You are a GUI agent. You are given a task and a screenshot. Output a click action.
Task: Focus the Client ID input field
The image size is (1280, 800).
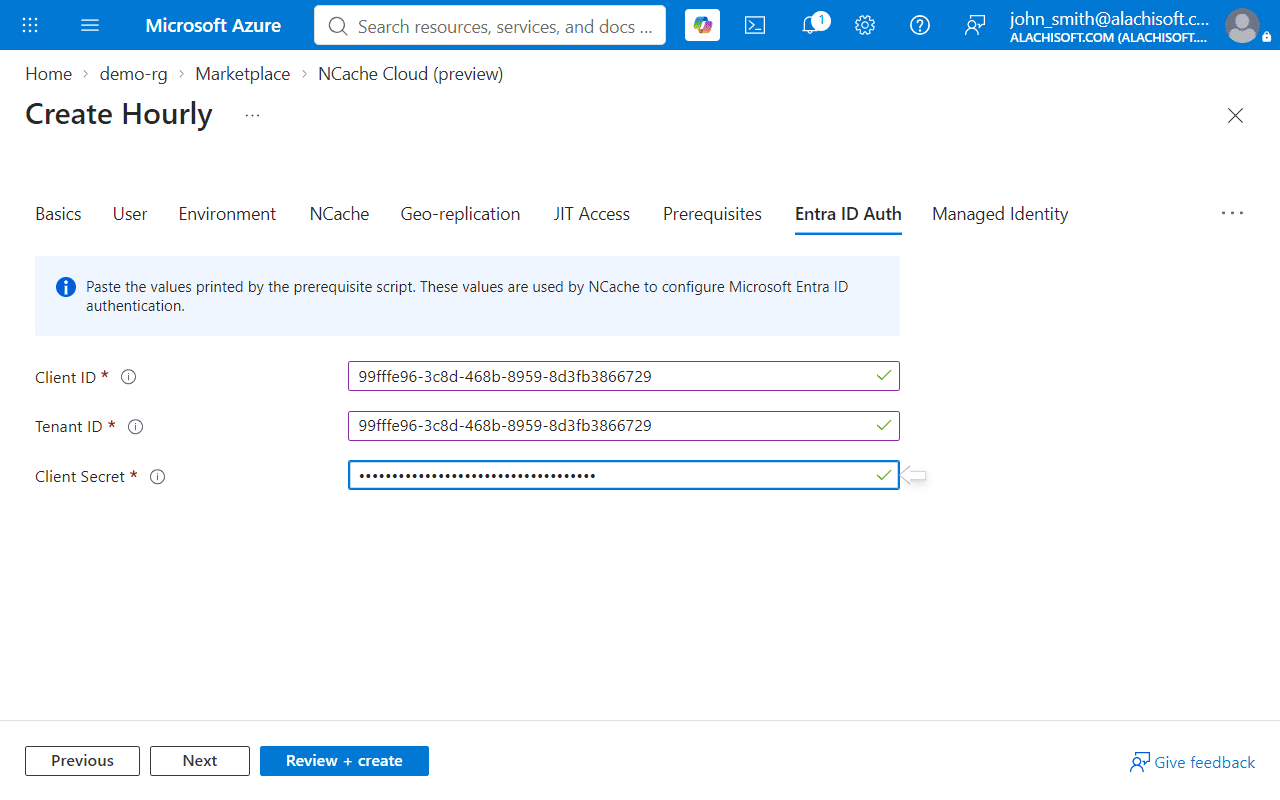point(624,376)
